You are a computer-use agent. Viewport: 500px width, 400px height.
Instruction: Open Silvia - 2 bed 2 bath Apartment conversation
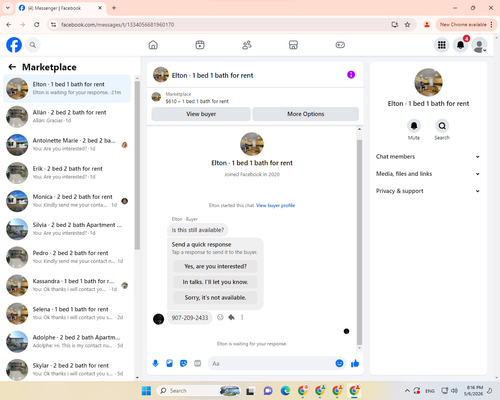pyautogui.click(x=67, y=229)
